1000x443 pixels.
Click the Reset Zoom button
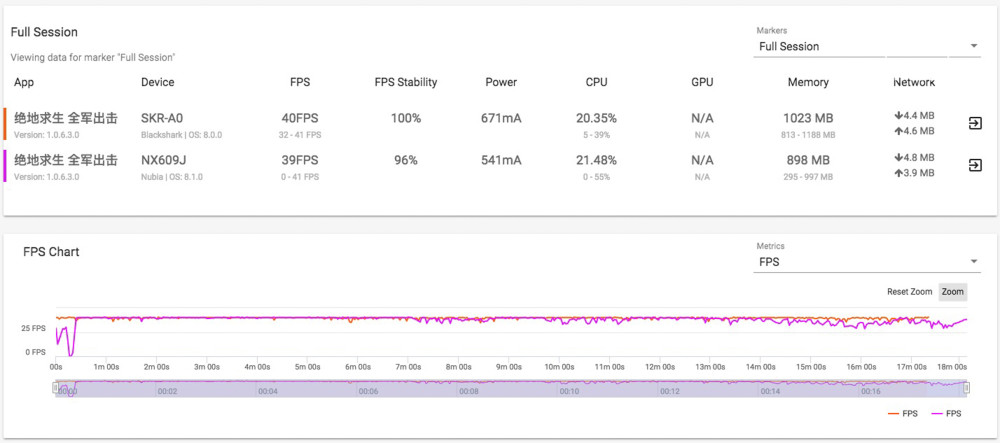tap(909, 292)
